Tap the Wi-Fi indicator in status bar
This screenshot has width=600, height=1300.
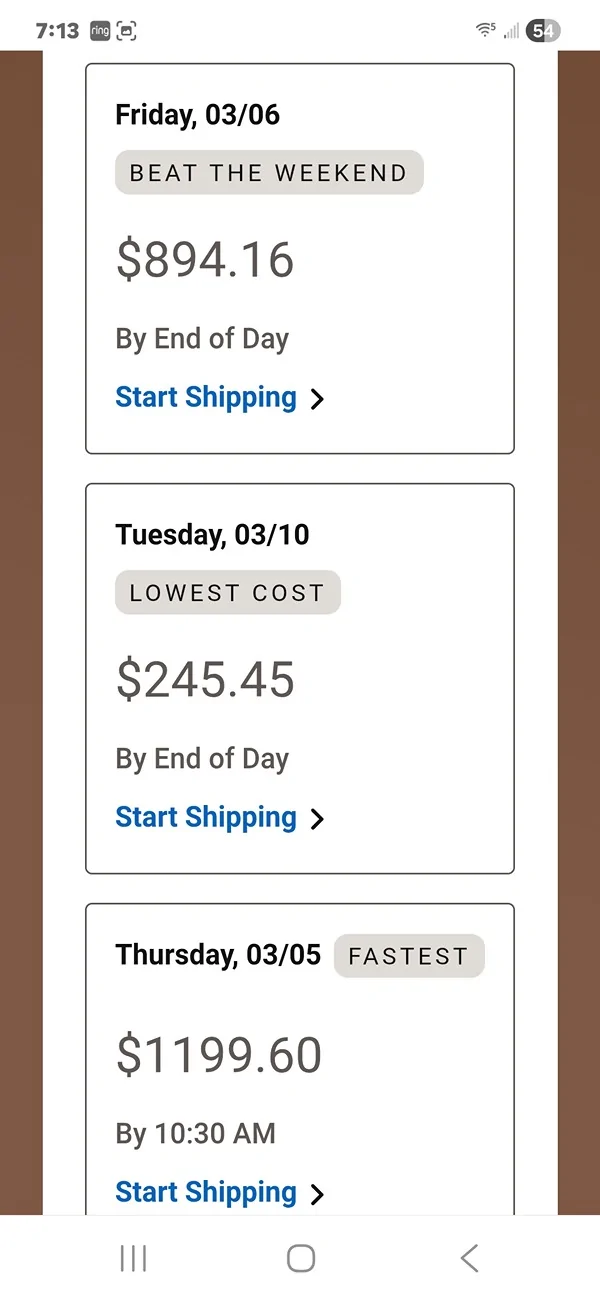tap(485, 31)
